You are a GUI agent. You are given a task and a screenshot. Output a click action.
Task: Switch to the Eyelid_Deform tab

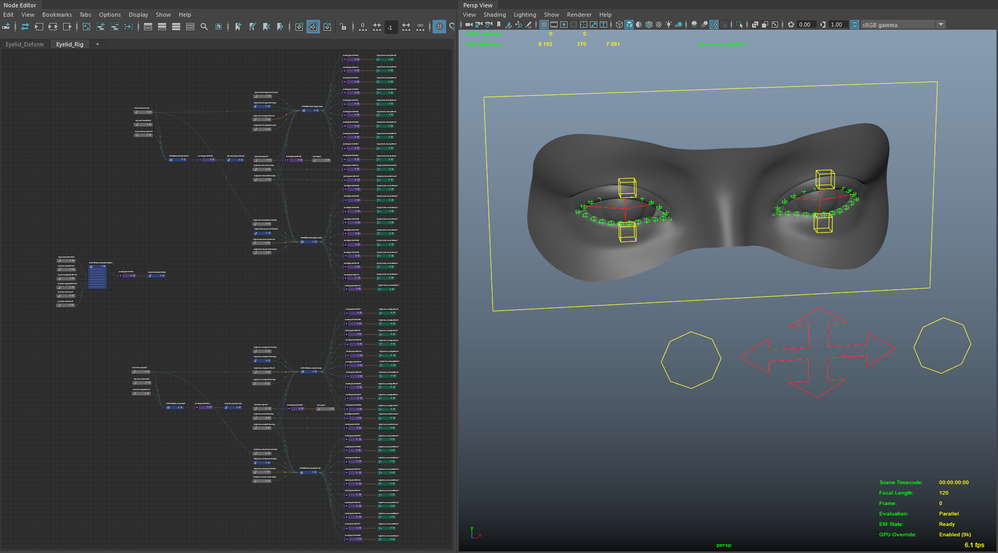coord(25,44)
